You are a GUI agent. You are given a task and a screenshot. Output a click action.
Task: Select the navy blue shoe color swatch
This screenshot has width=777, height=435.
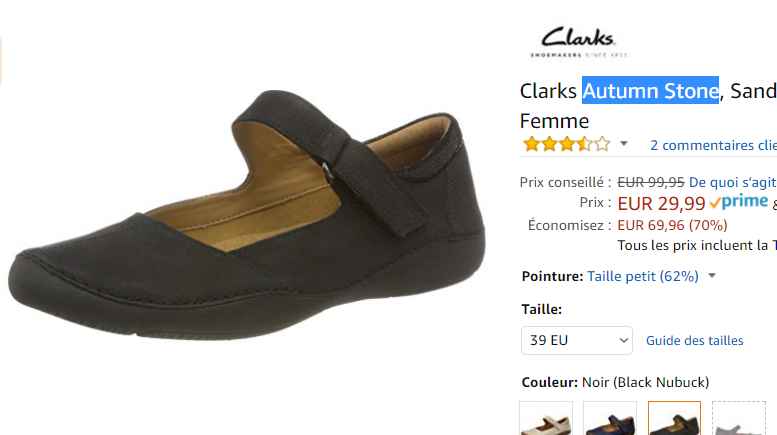pos(610,419)
